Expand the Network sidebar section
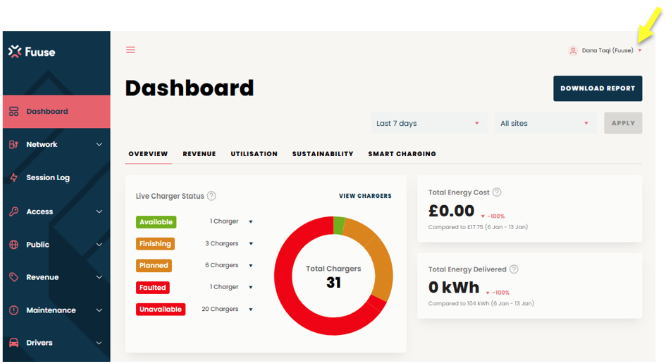The height and width of the screenshot is (364, 672). click(99, 144)
